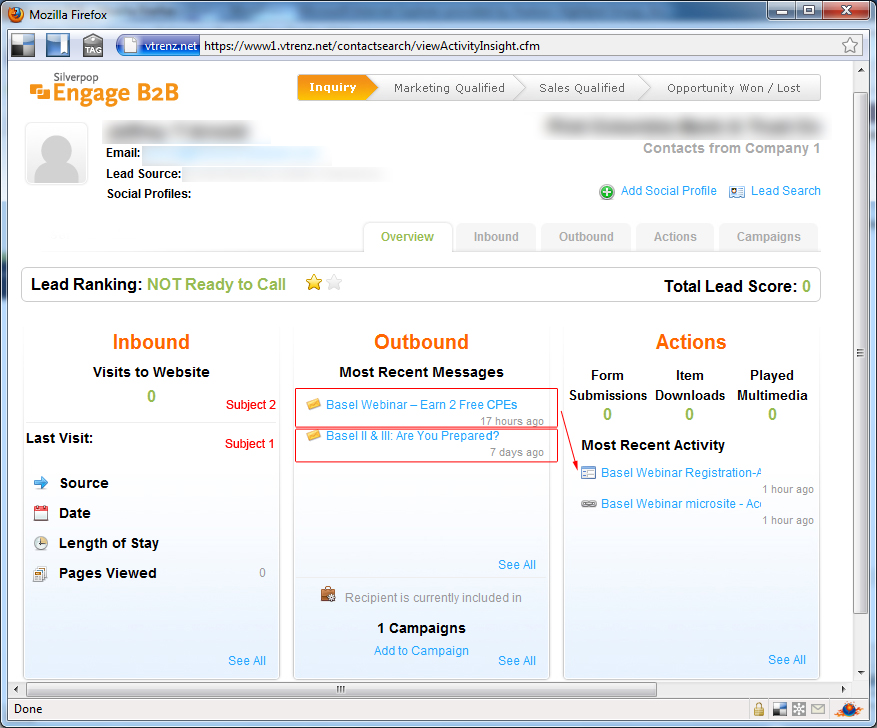Click See All in Actions panel
The height and width of the screenshot is (728, 877).
pyautogui.click(x=787, y=660)
